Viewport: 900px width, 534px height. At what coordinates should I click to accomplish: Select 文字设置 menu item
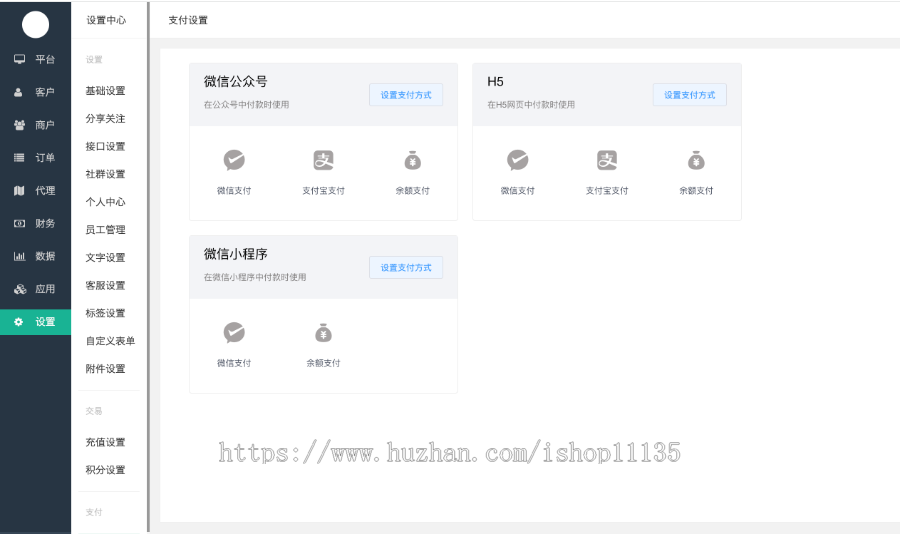pyautogui.click(x=106, y=257)
